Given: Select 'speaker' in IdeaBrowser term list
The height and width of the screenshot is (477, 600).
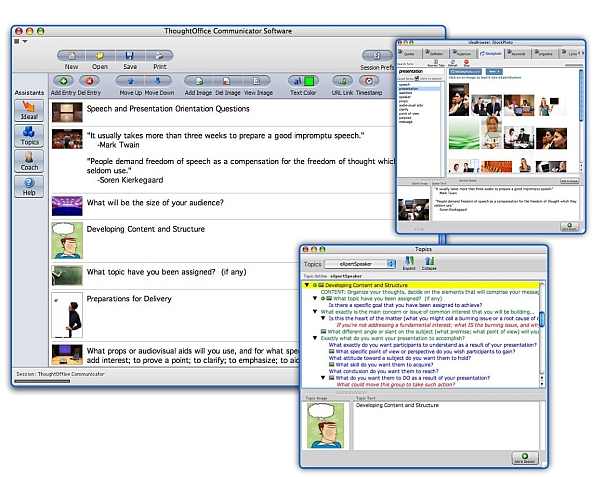Looking at the screenshot, I should [x=405, y=97].
